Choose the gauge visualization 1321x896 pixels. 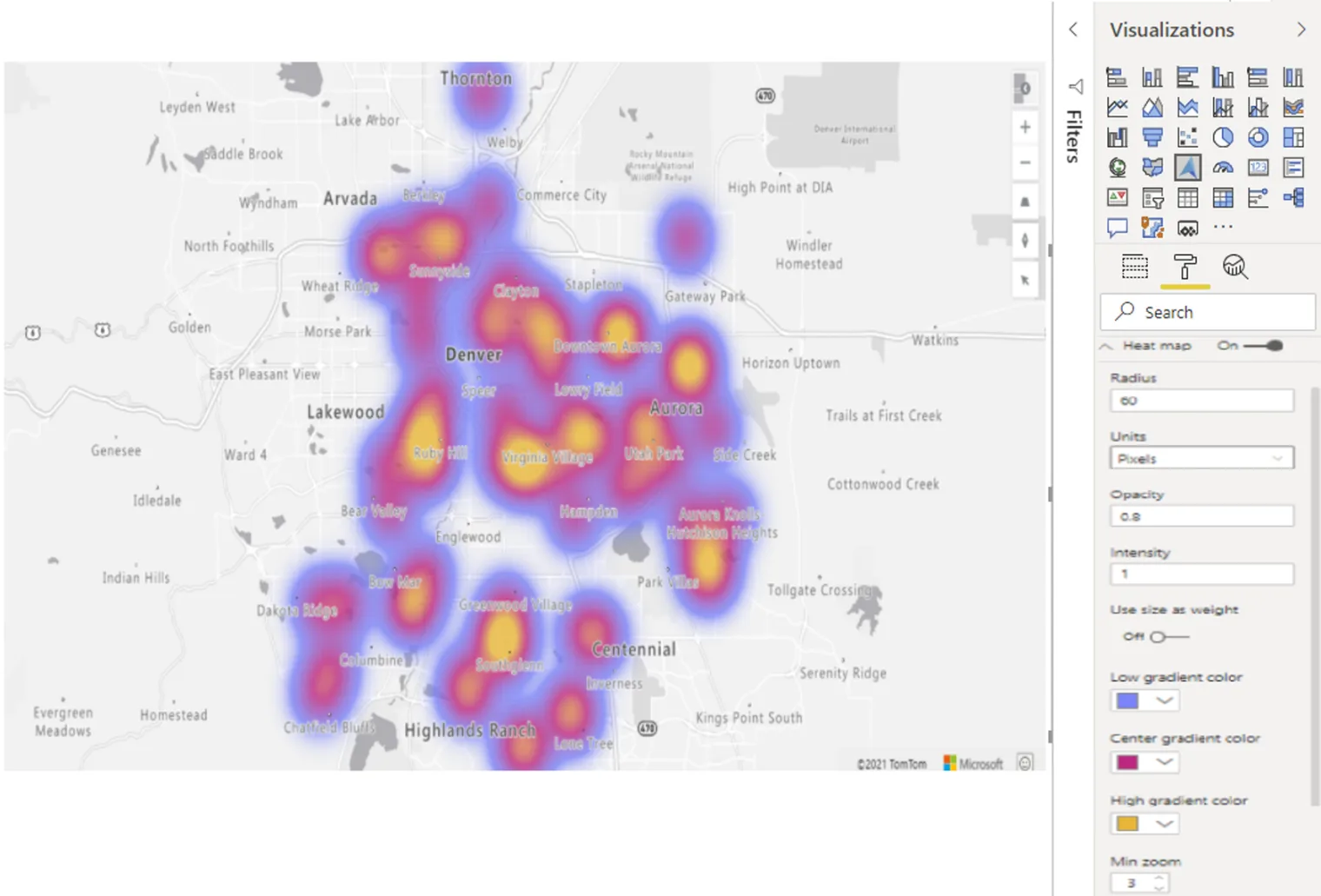[1223, 167]
